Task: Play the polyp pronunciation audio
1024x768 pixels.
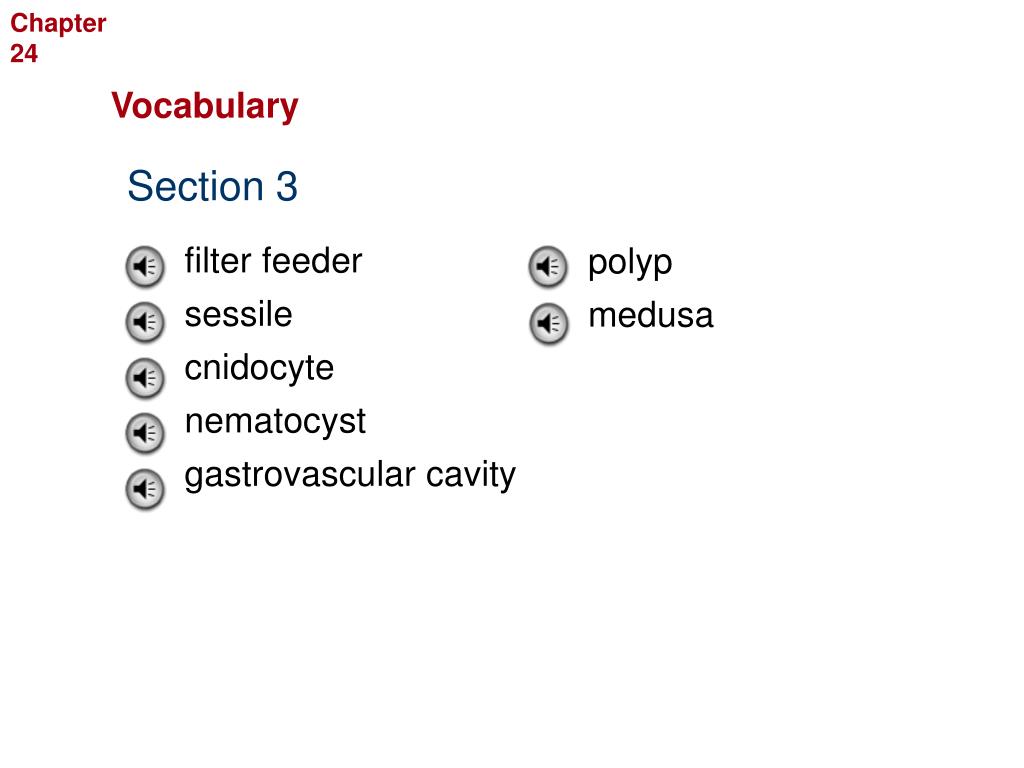Action: pyautogui.click(x=549, y=266)
